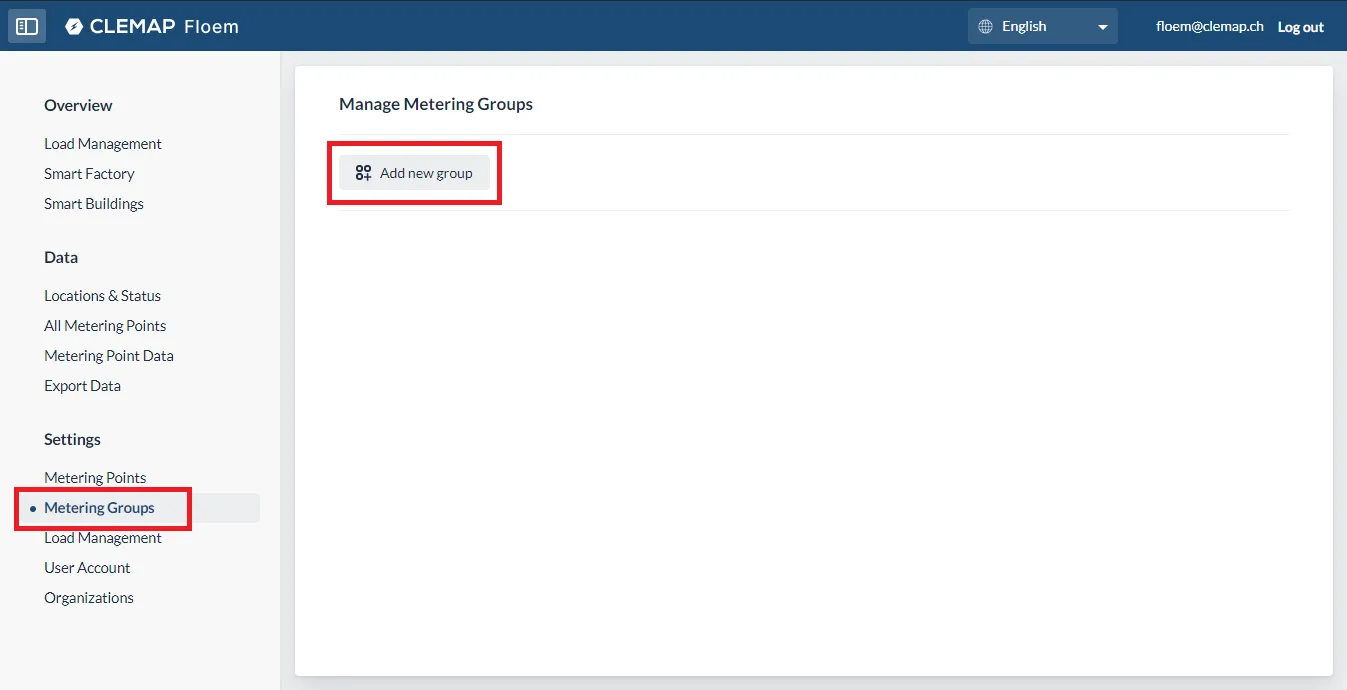Click the floem@clemap.ch account email
Image resolution: width=1347 pixels, height=690 pixels.
coord(1210,27)
